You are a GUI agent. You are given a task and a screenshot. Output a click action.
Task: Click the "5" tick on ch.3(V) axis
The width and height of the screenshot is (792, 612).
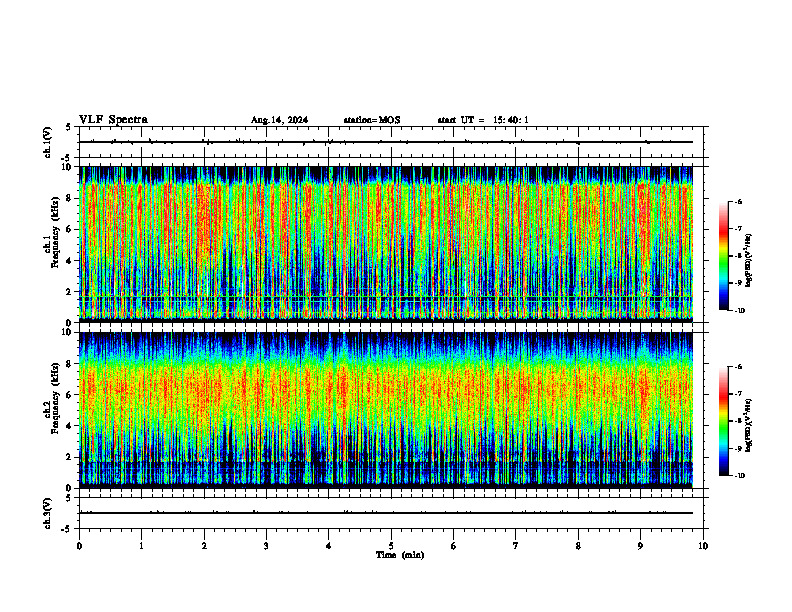(x=69, y=498)
